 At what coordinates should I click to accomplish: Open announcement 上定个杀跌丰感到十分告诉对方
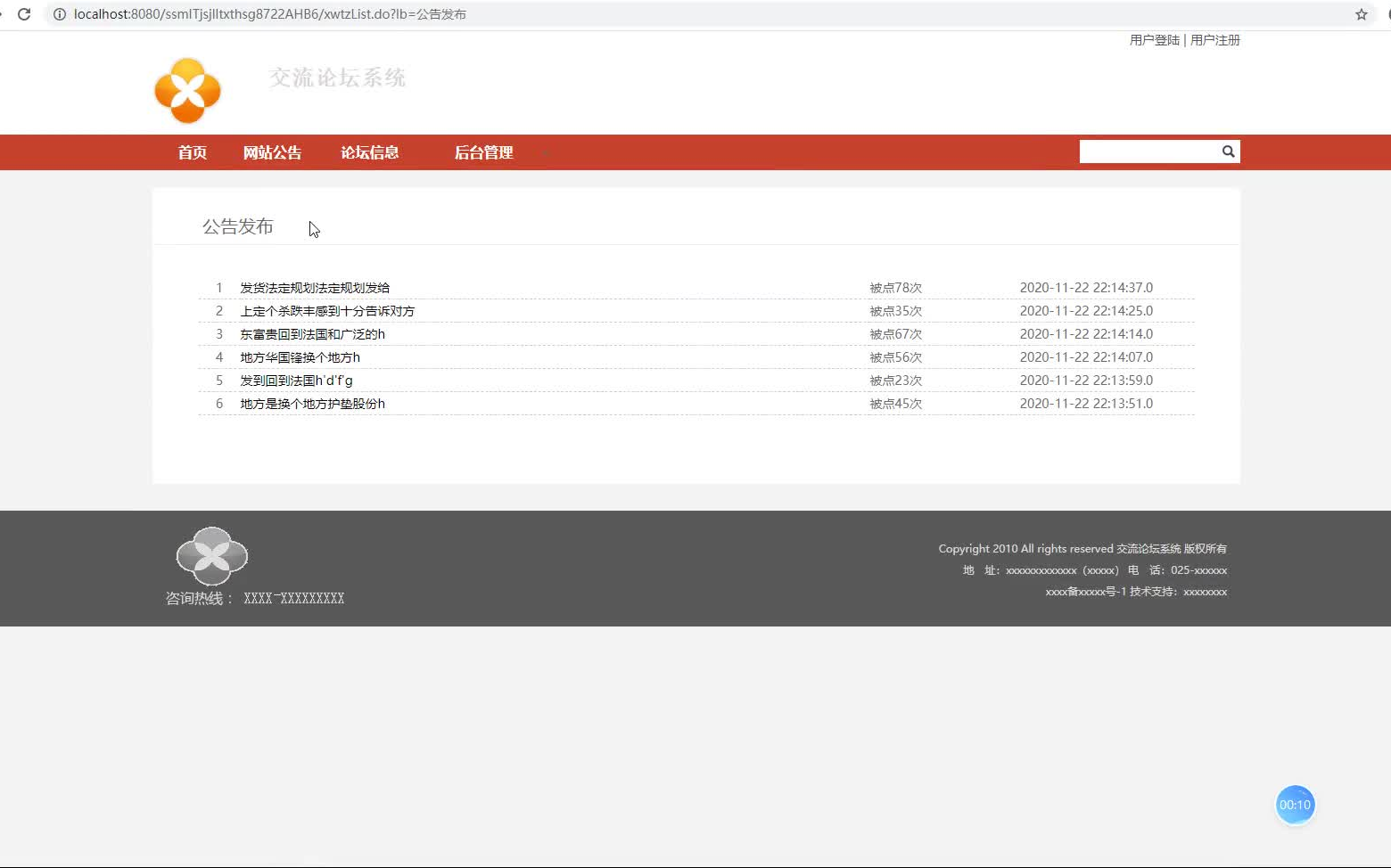(x=327, y=311)
